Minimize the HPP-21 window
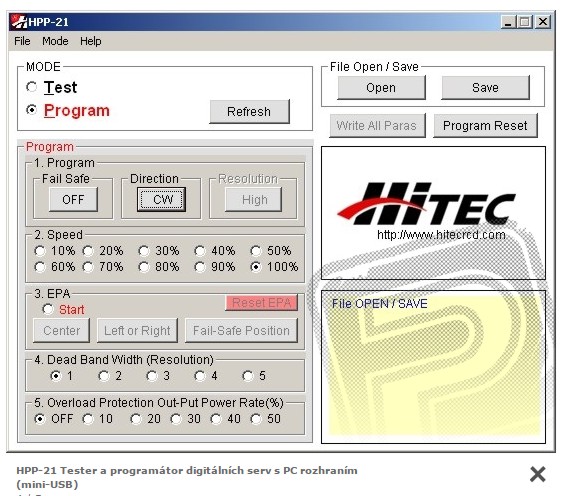563x496 pixels. click(508, 22)
